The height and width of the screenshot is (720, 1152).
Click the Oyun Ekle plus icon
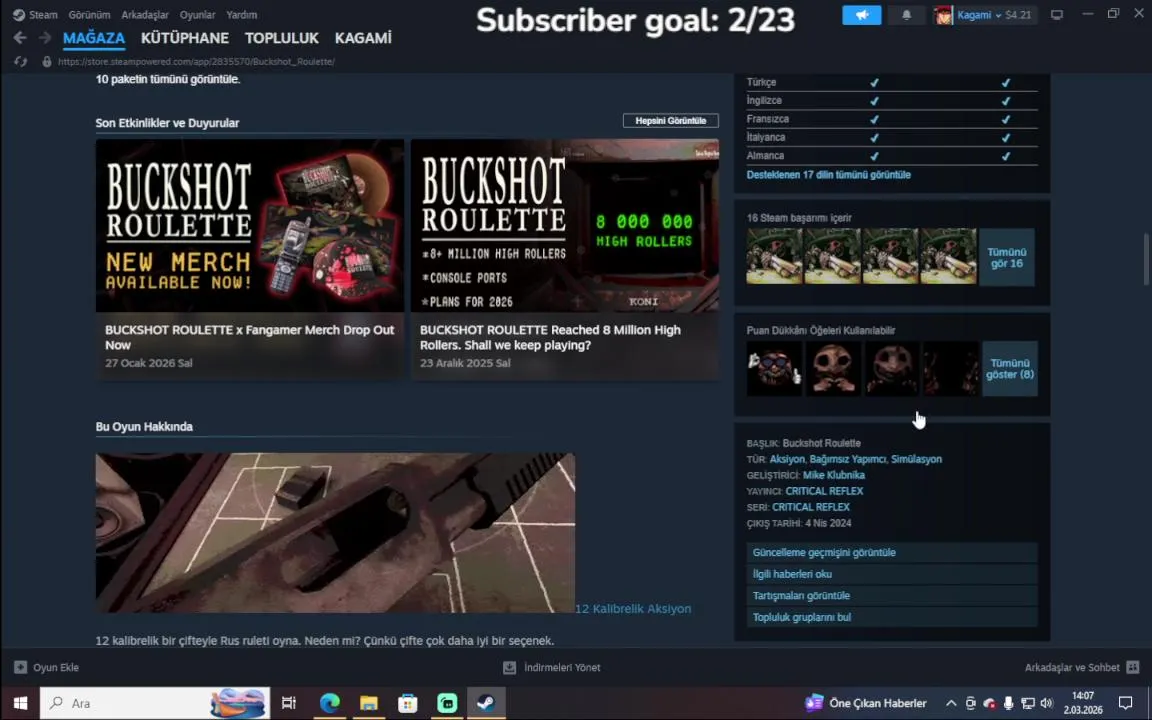21,667
